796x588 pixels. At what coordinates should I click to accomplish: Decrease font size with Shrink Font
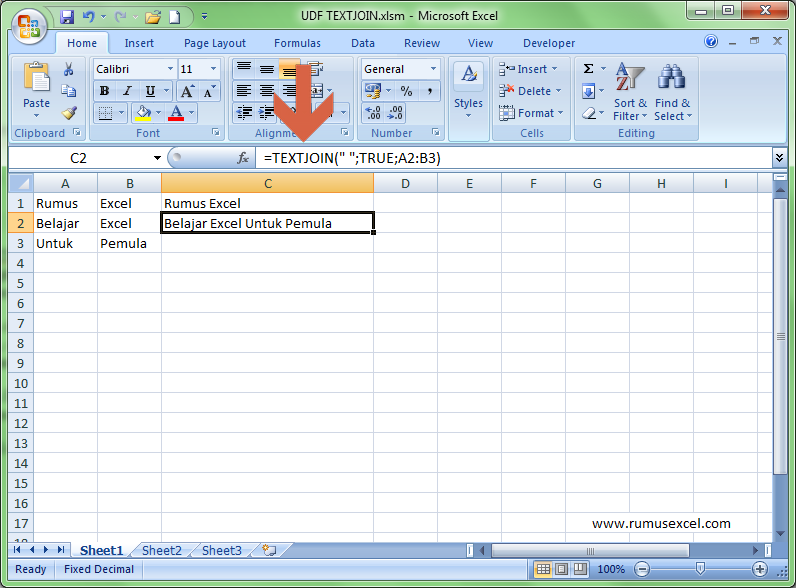tap(209, 91)
